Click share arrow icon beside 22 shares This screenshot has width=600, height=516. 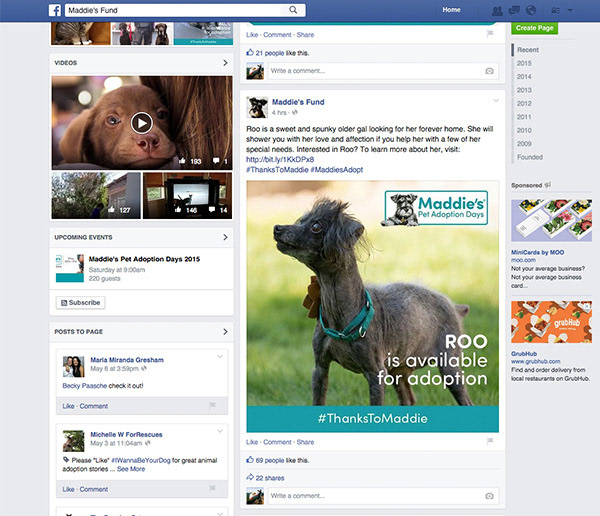[250, 477]
